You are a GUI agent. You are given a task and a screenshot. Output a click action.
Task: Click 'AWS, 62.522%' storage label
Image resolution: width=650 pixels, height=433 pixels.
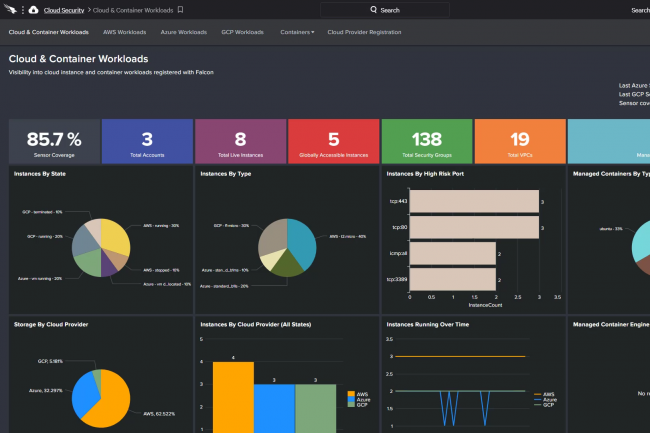[x=159, y=414]
